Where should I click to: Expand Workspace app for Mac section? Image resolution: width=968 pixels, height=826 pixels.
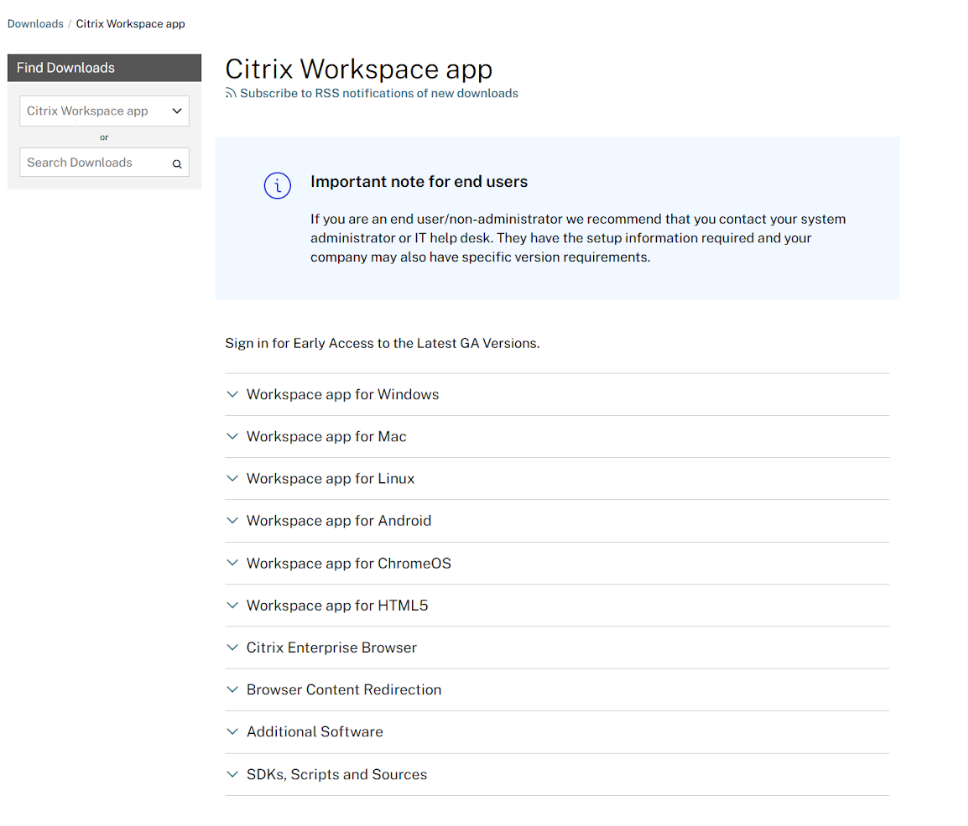point(326,437)
